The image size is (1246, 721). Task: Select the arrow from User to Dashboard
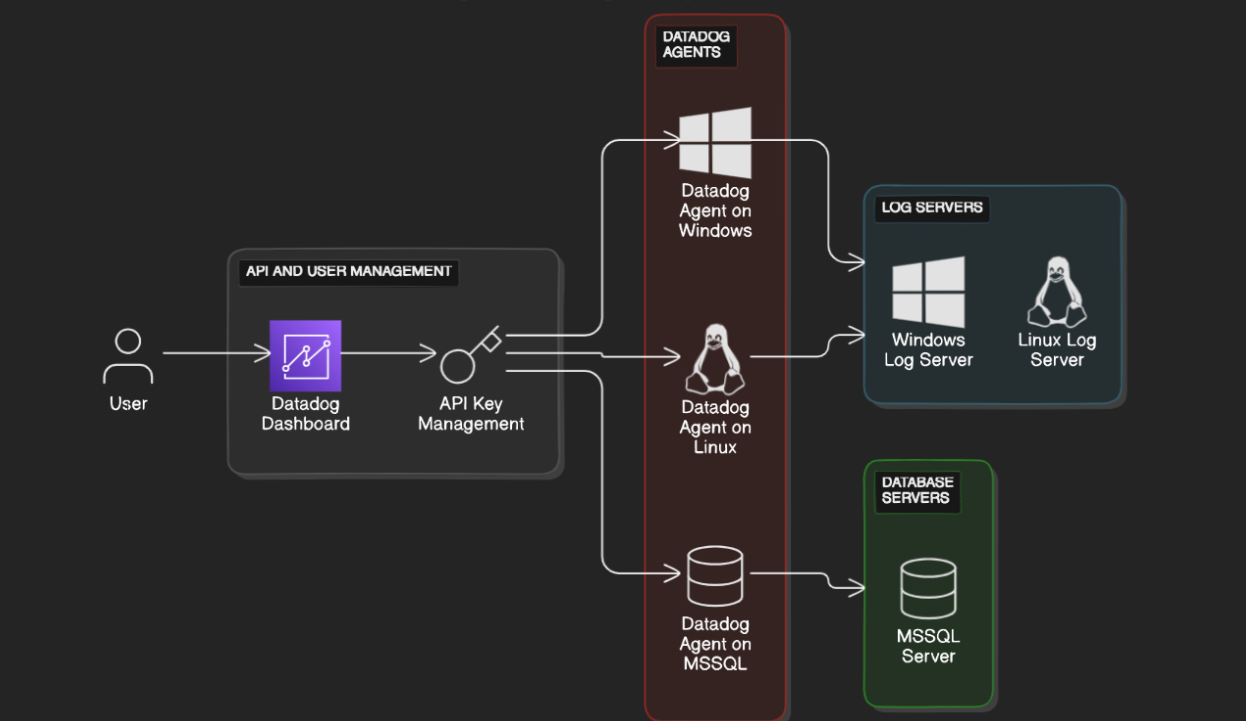tap(217, 353)
